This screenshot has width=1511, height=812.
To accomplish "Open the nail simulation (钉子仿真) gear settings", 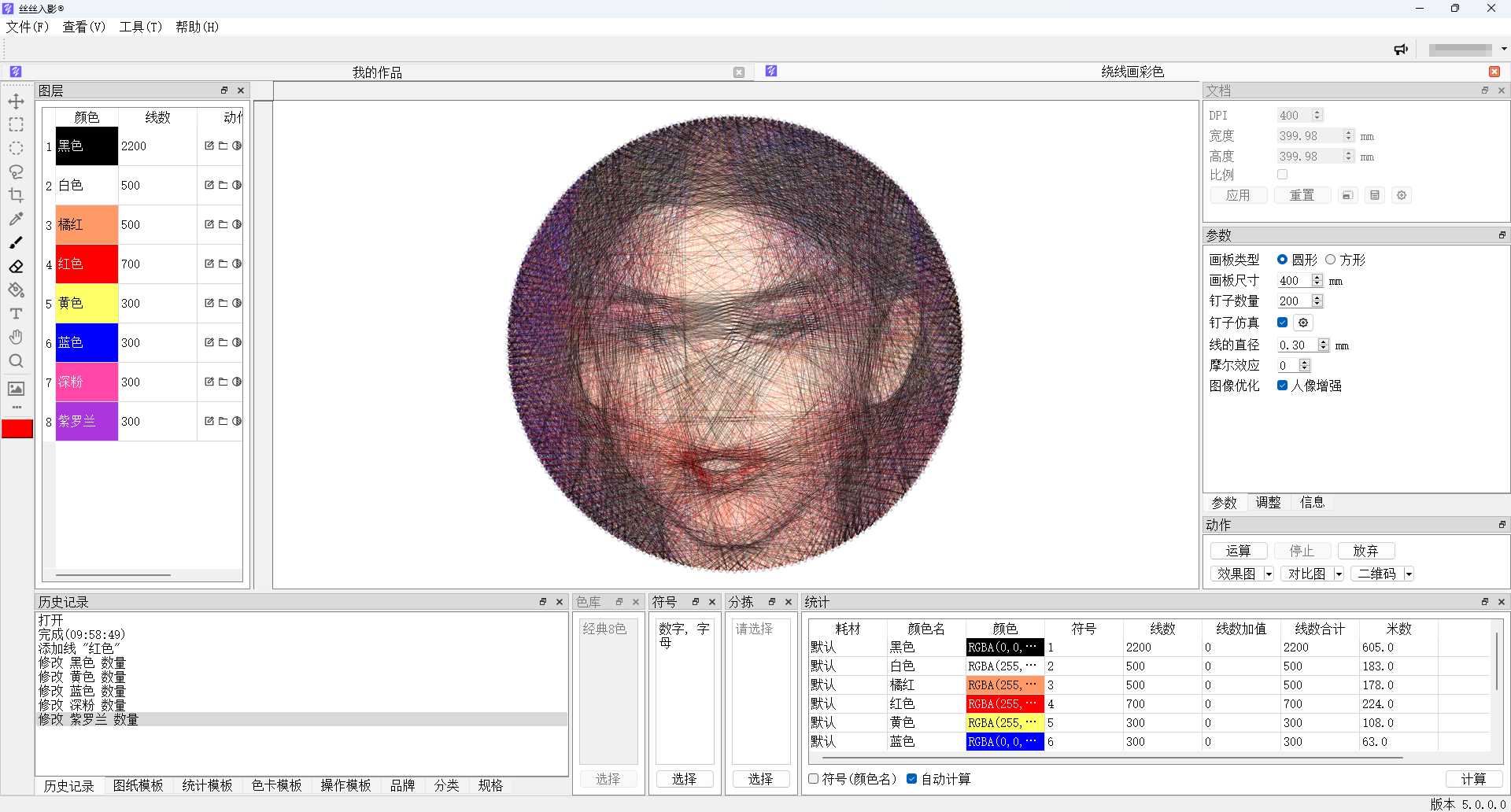I will pyautogui.click(x=1303, y=323).
